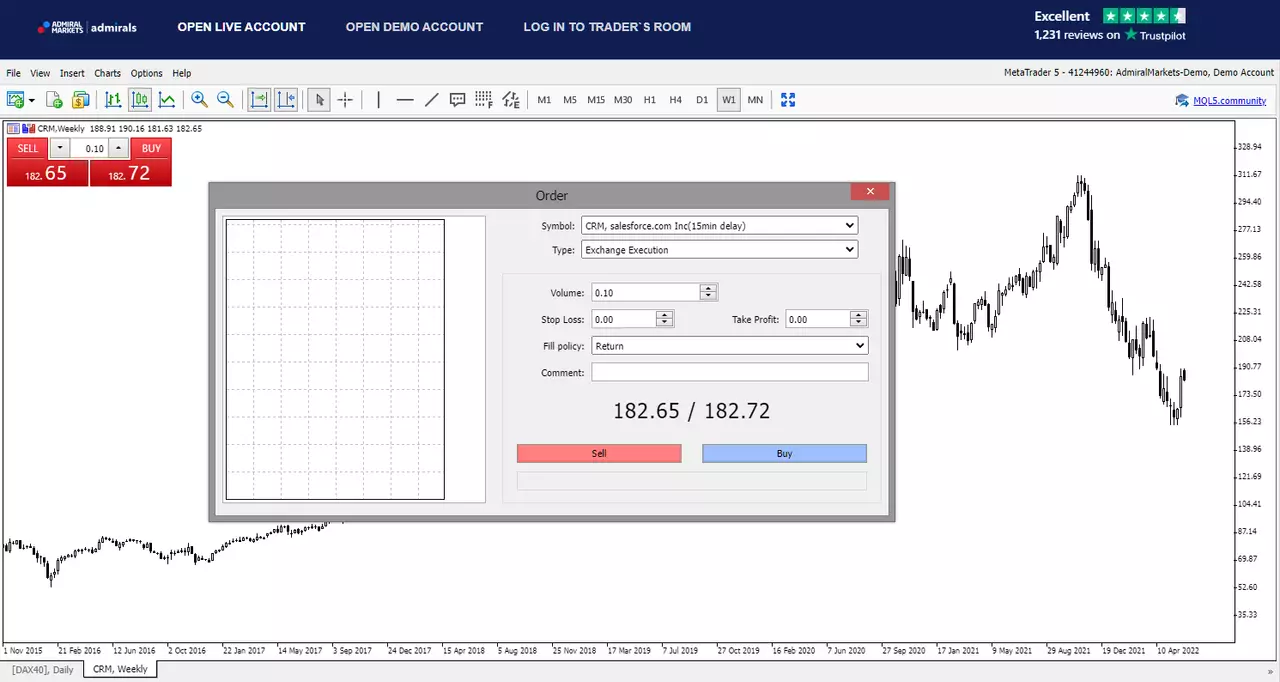Image resolution: width=1280 pixels, height=682 pixels.
Task: Click one-click panel volume field 0.10
Action: (x=90, y=148)
